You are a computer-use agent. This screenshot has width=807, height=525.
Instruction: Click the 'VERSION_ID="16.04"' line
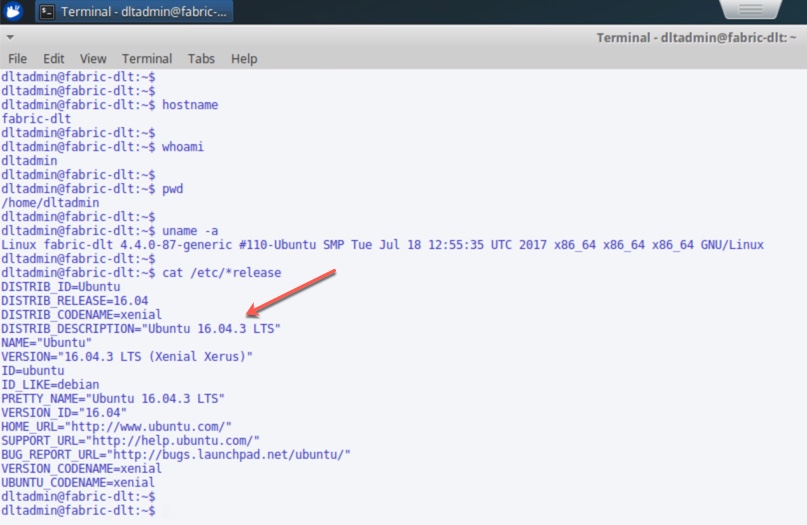click(64, 412)
